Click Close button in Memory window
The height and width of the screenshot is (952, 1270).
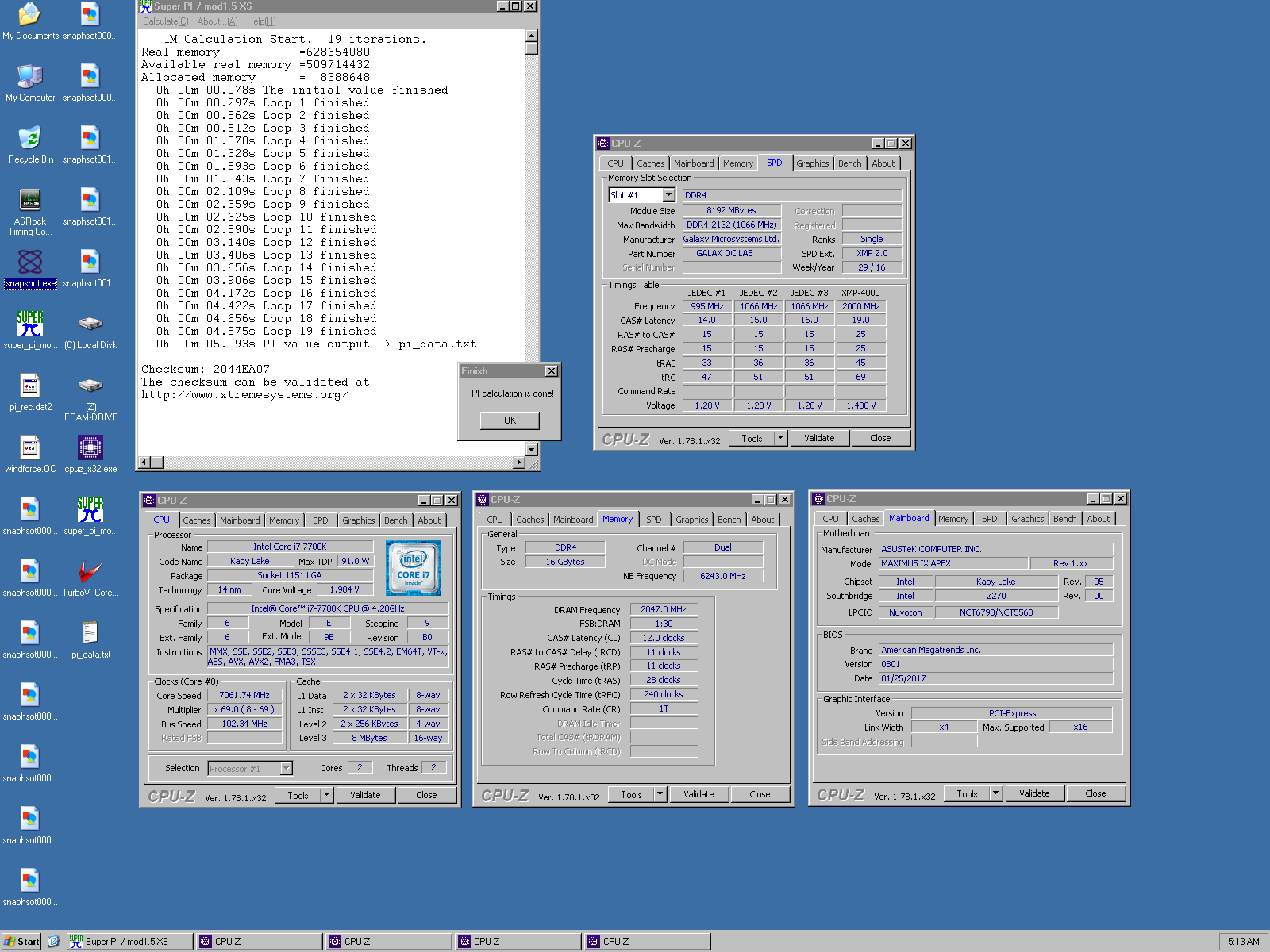click(760, 794)
